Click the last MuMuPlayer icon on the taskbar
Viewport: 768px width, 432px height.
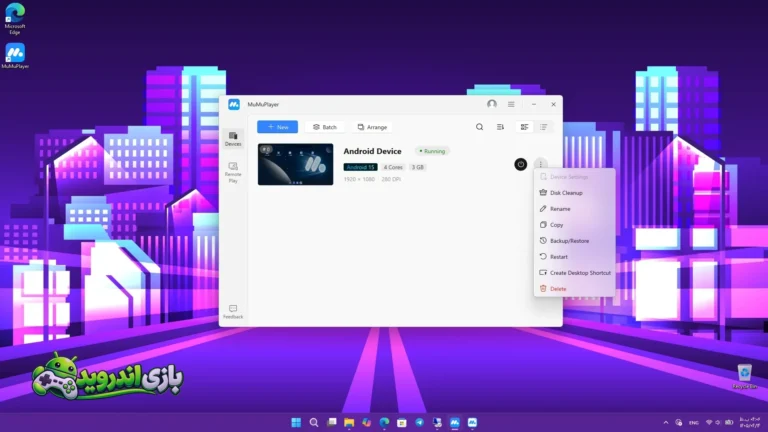[472, 422]
